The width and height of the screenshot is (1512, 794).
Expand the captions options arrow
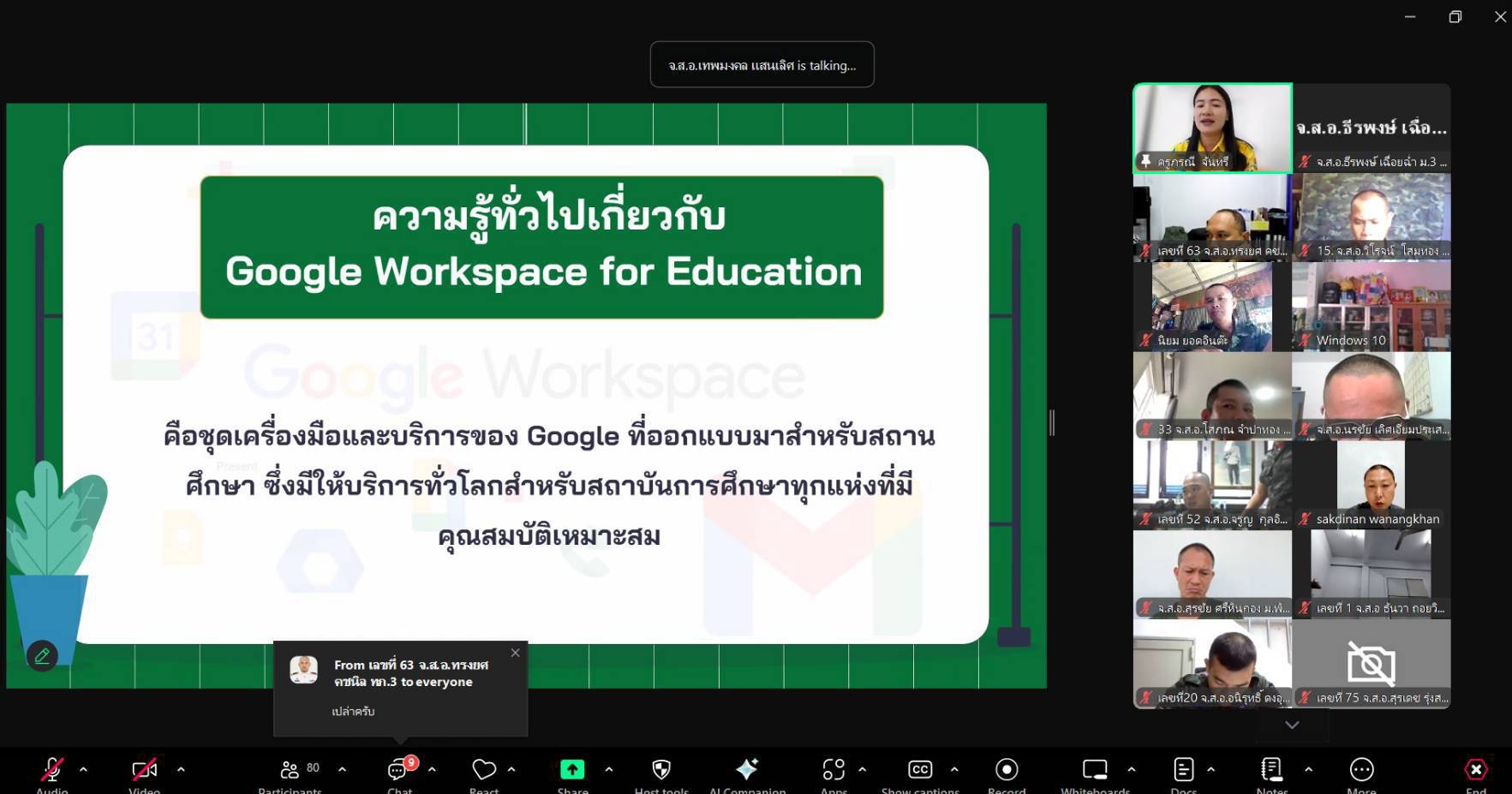pos(954,769)
